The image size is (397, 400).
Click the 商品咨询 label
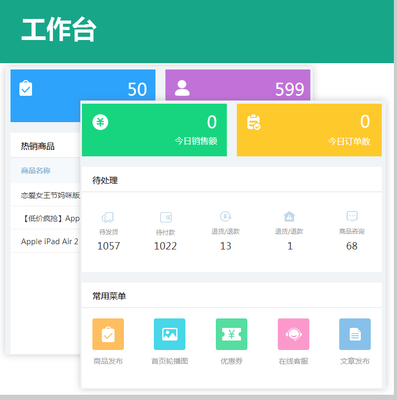[352, 231]
